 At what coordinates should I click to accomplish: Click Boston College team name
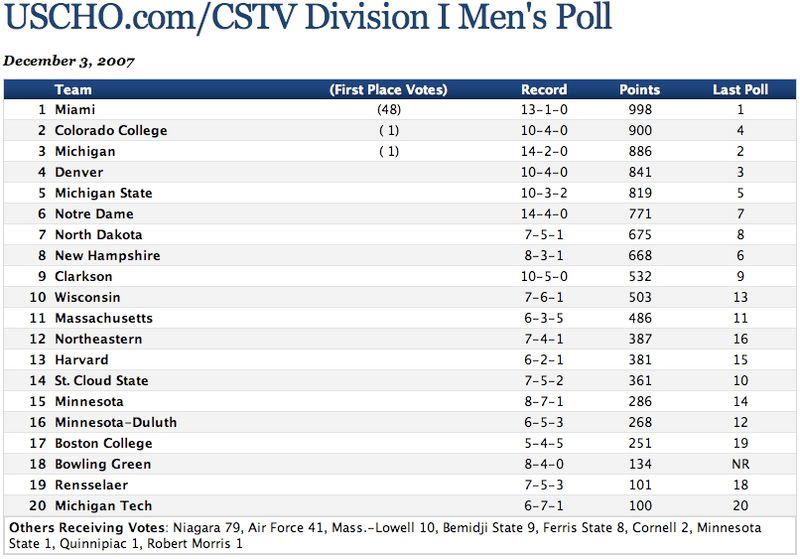click(104, 443)
